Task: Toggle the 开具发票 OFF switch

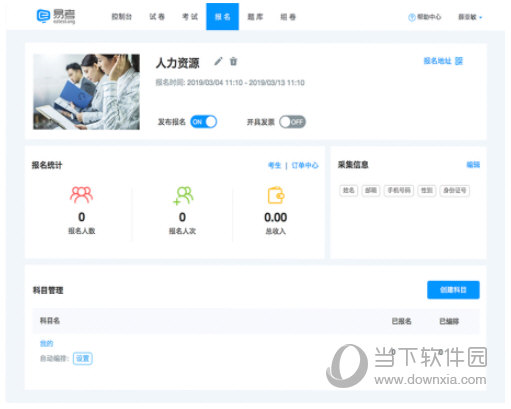Action: (x=292, y=122)
